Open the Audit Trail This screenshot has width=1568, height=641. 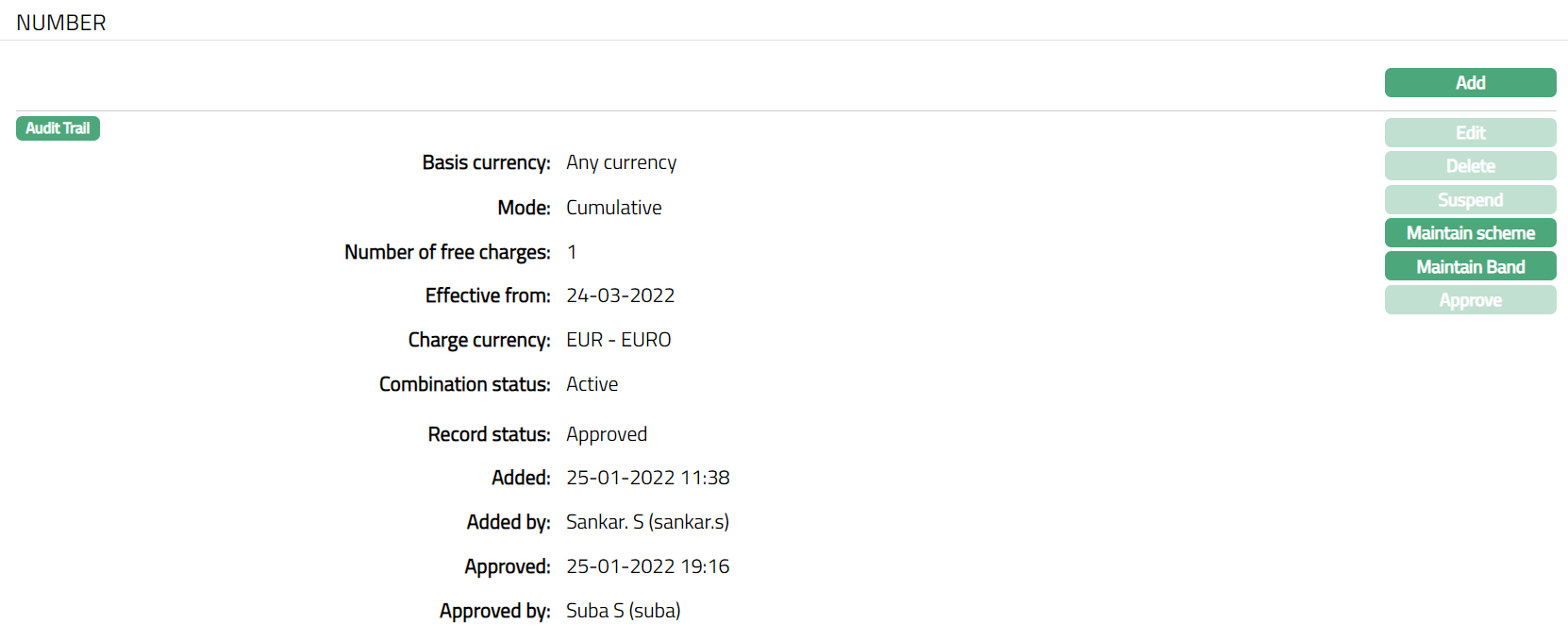(58, 128)
